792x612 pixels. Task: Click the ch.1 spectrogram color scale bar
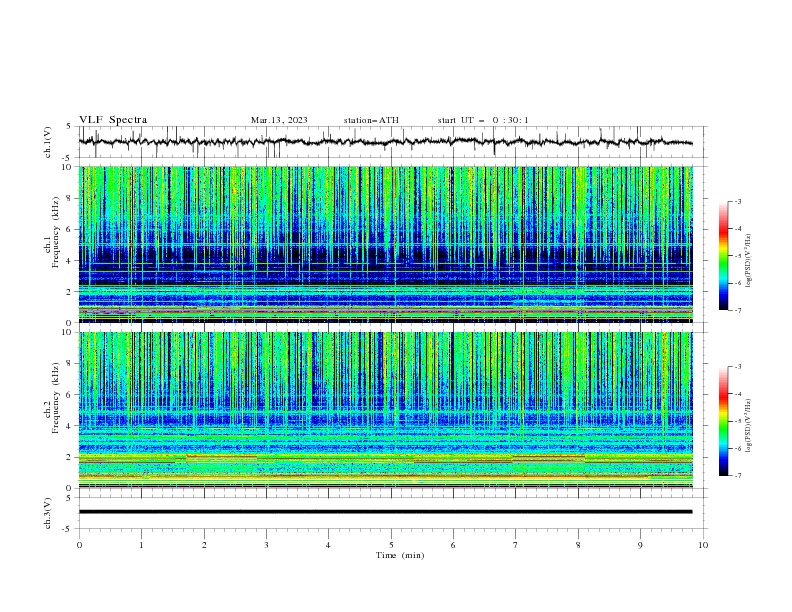coord(723,256)
